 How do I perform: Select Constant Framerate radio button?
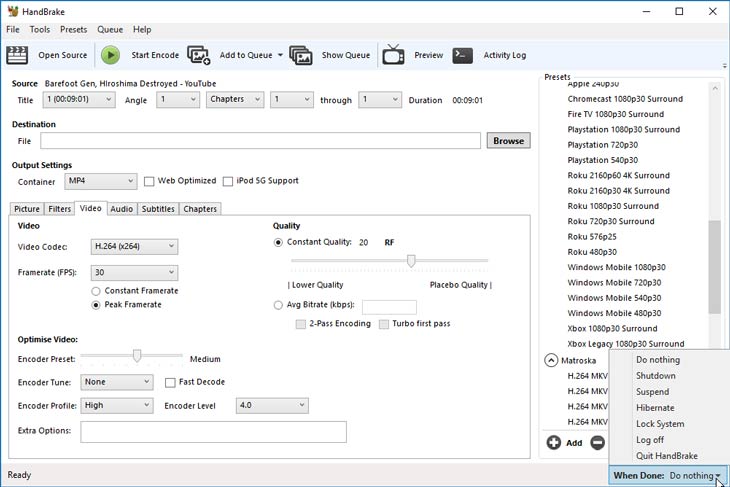click(96, 291)
